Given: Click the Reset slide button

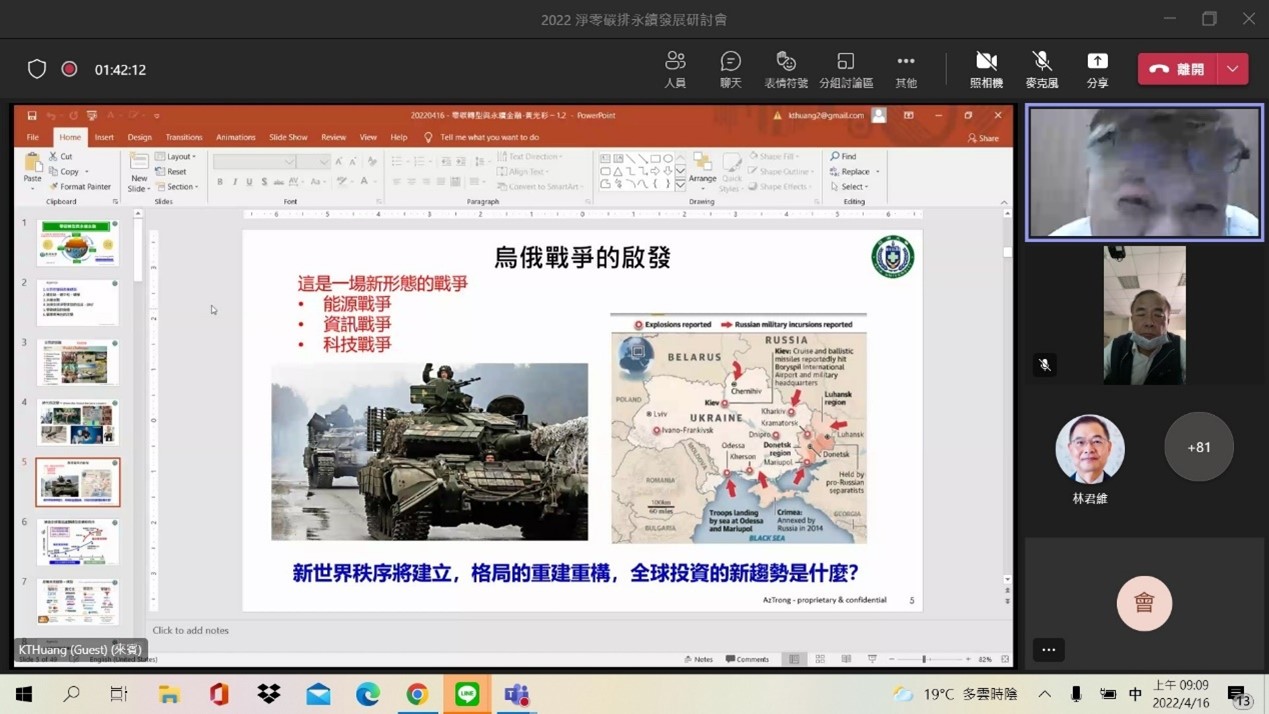Looking at the screenshot, I should click(x=171, y=171).
